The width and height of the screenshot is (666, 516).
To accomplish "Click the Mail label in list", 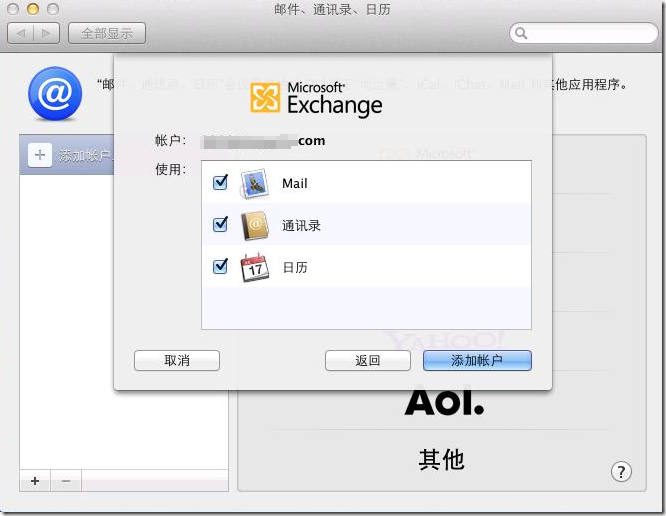I will click(295, 183).
